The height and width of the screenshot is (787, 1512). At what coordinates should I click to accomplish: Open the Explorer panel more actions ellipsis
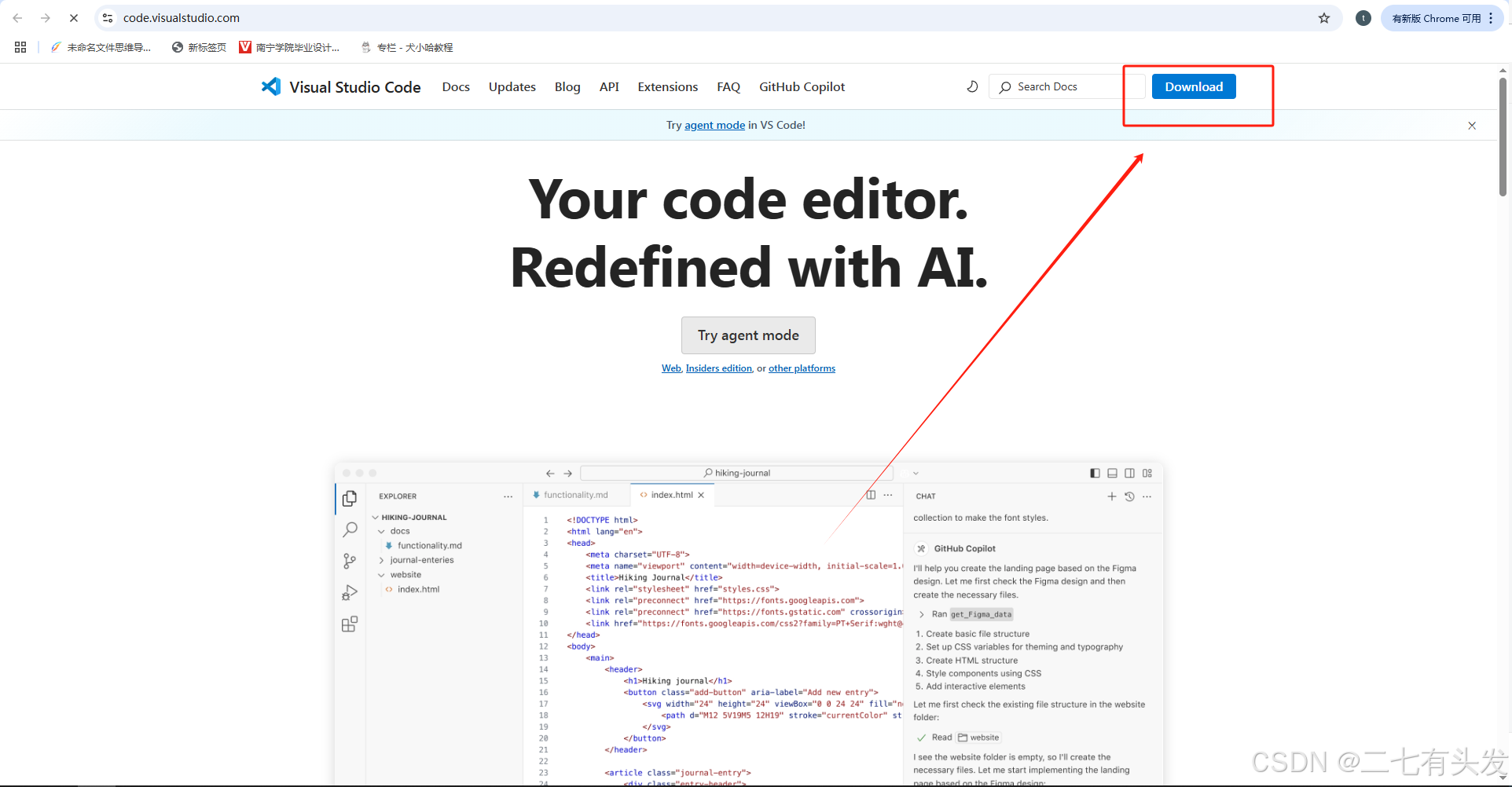[508, 496]
